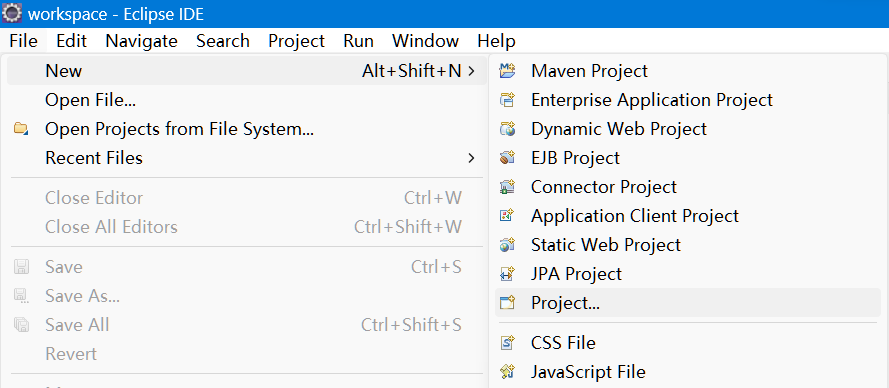Screen dimensions: 889x388
Task: Expand the Recent Files submenu arrow
Action: (471, 158)
